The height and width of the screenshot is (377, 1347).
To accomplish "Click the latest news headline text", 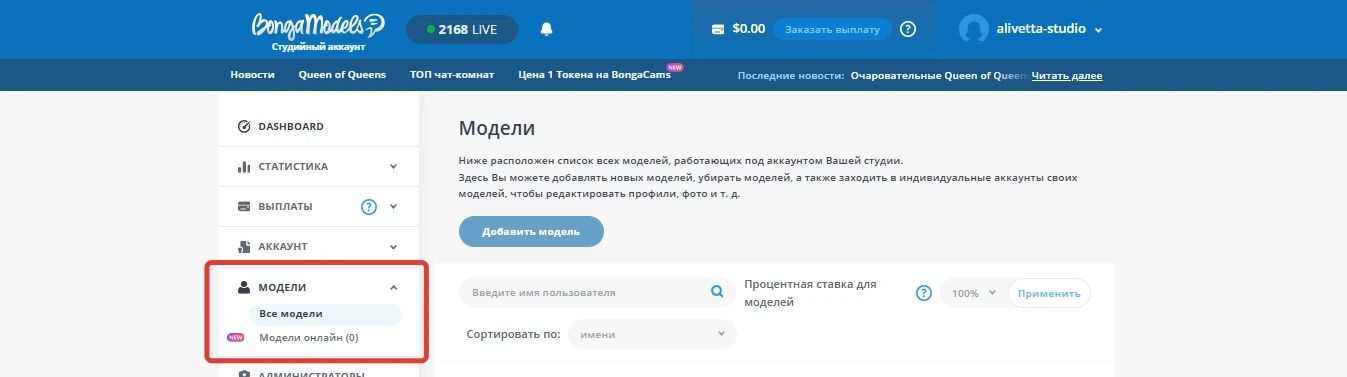I will [x=939, y=75].
